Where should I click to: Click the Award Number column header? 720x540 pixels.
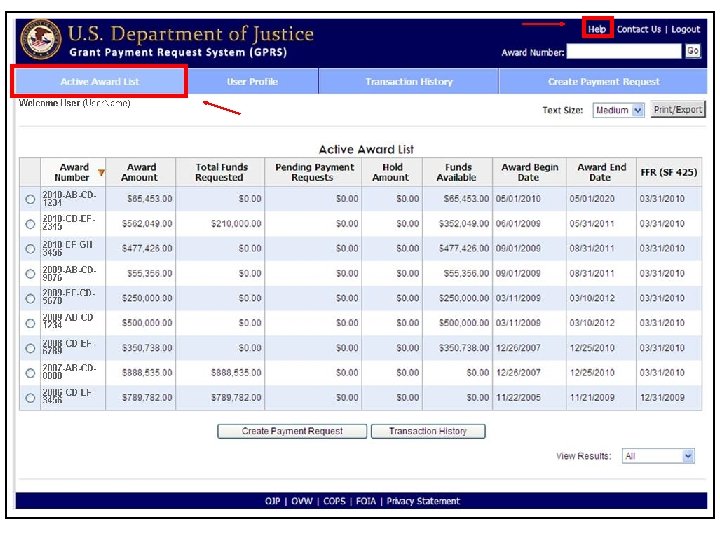(x=73, y=172)
